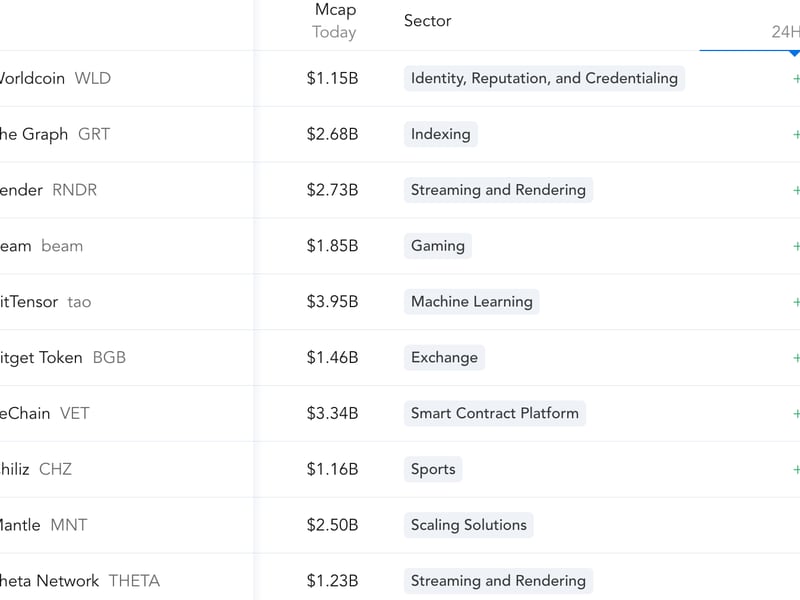Screen dimensions: 800x600
Task: Open the Theta Network THETA link
Action: click(x=78, y=581)
